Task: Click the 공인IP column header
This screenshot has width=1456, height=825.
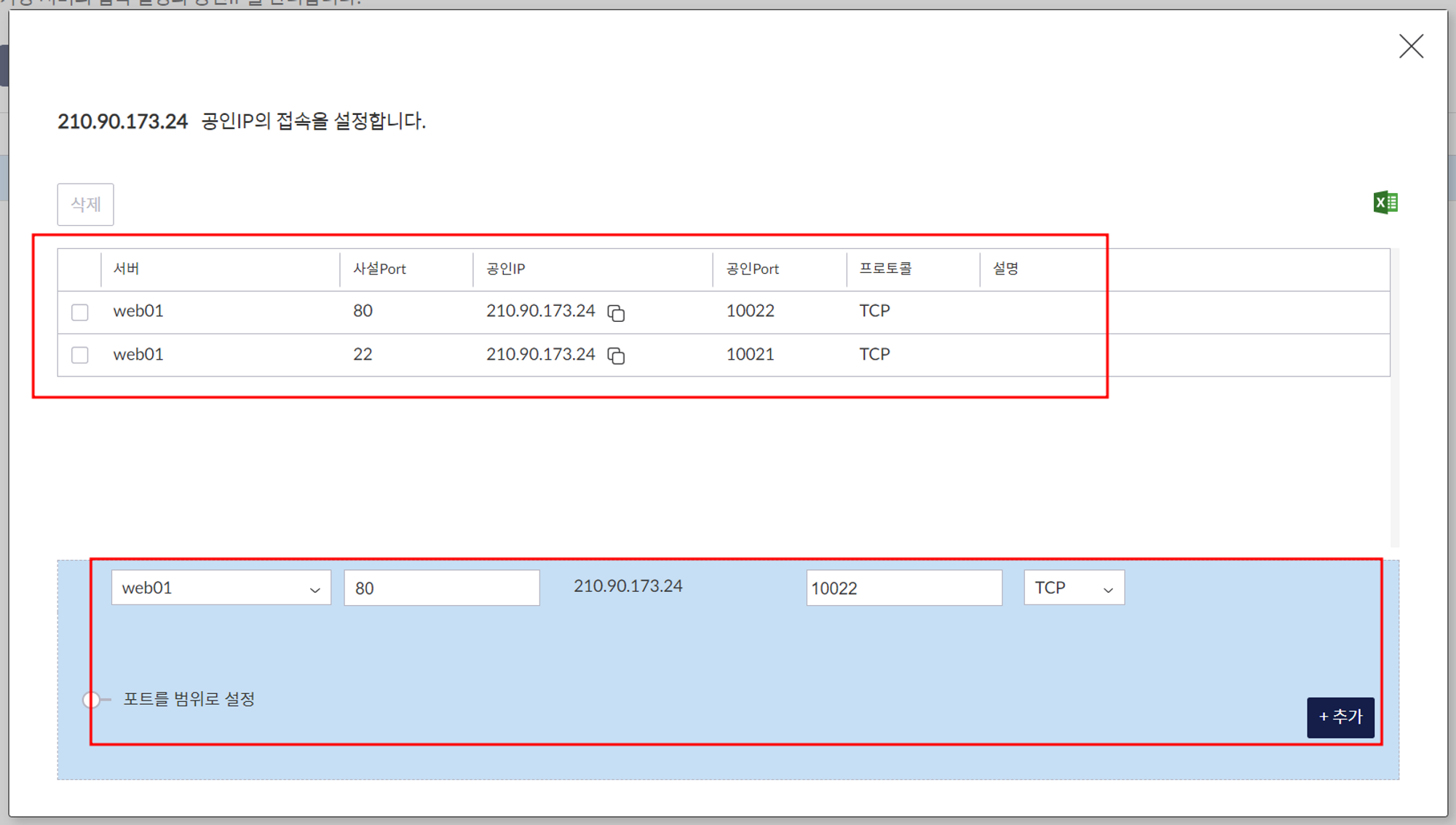Action: click(x=505, y=269)
